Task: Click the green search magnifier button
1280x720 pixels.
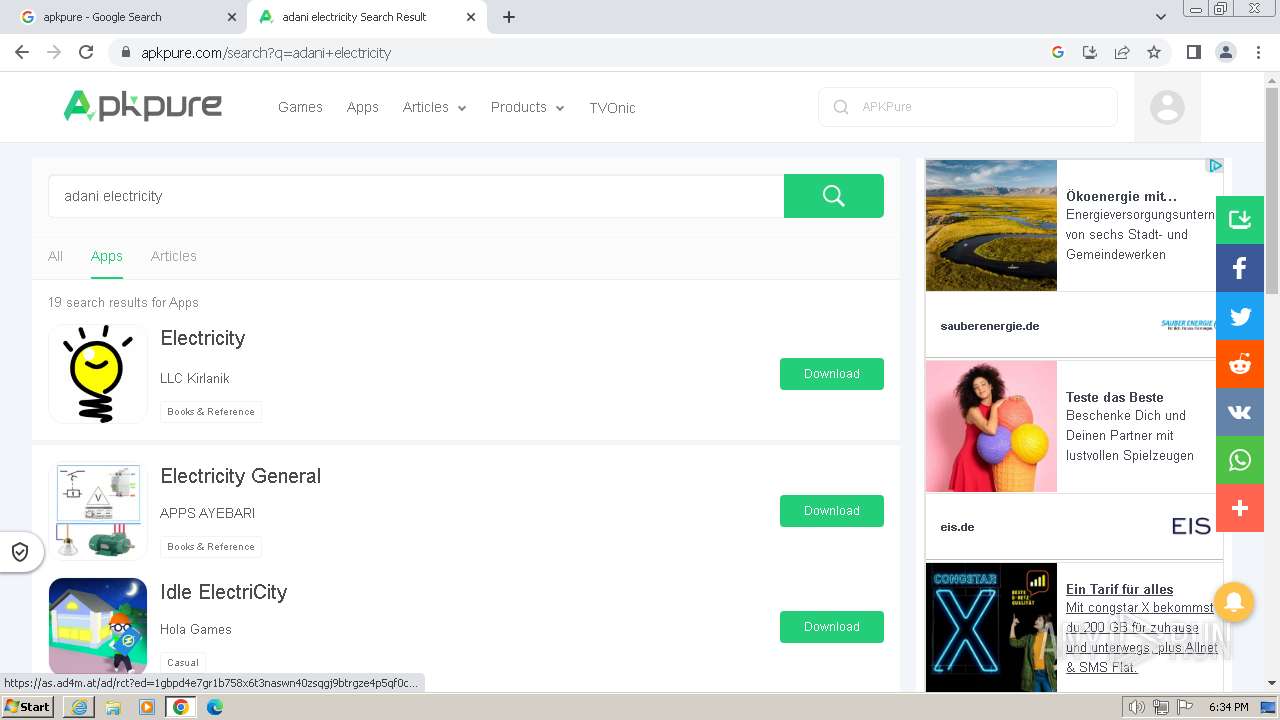Action: coord(834,196)
